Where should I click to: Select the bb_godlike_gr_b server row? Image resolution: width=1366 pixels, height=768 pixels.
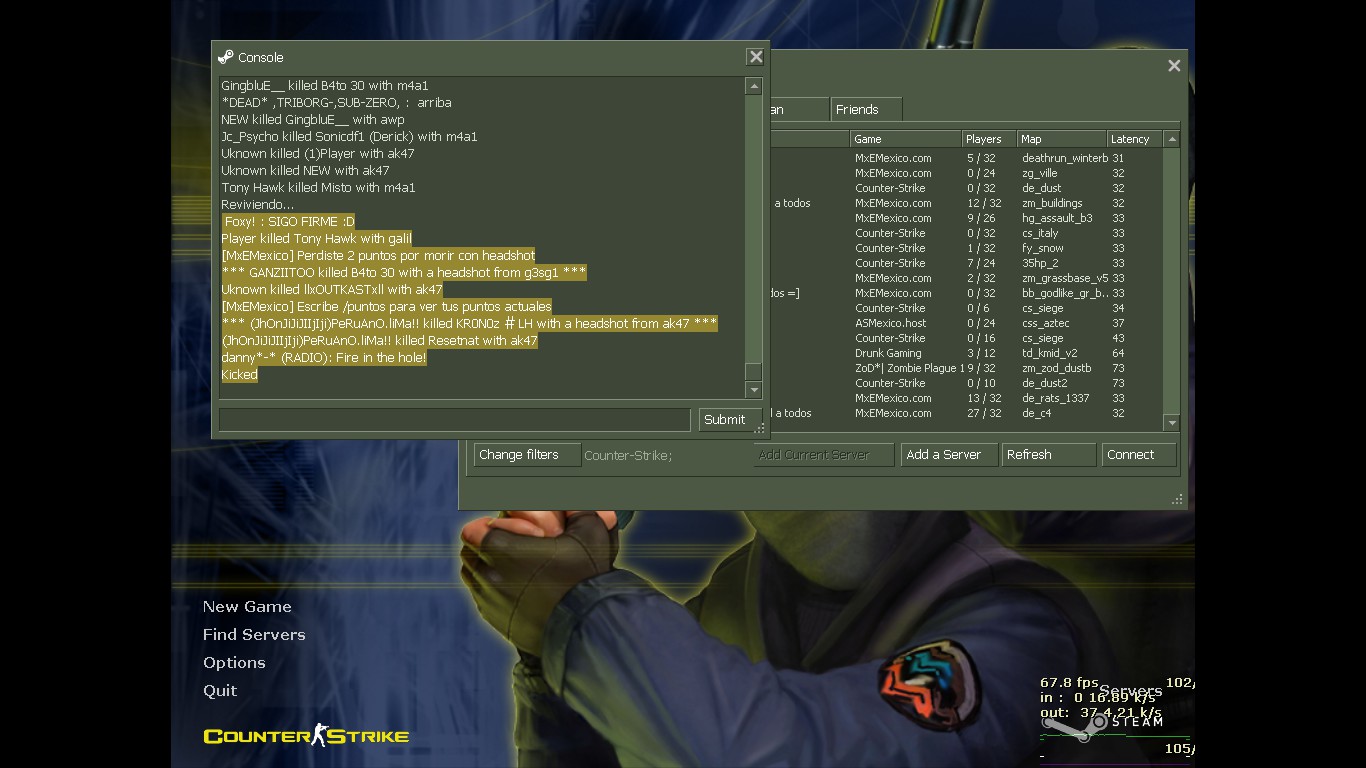[x=965, y=293]
